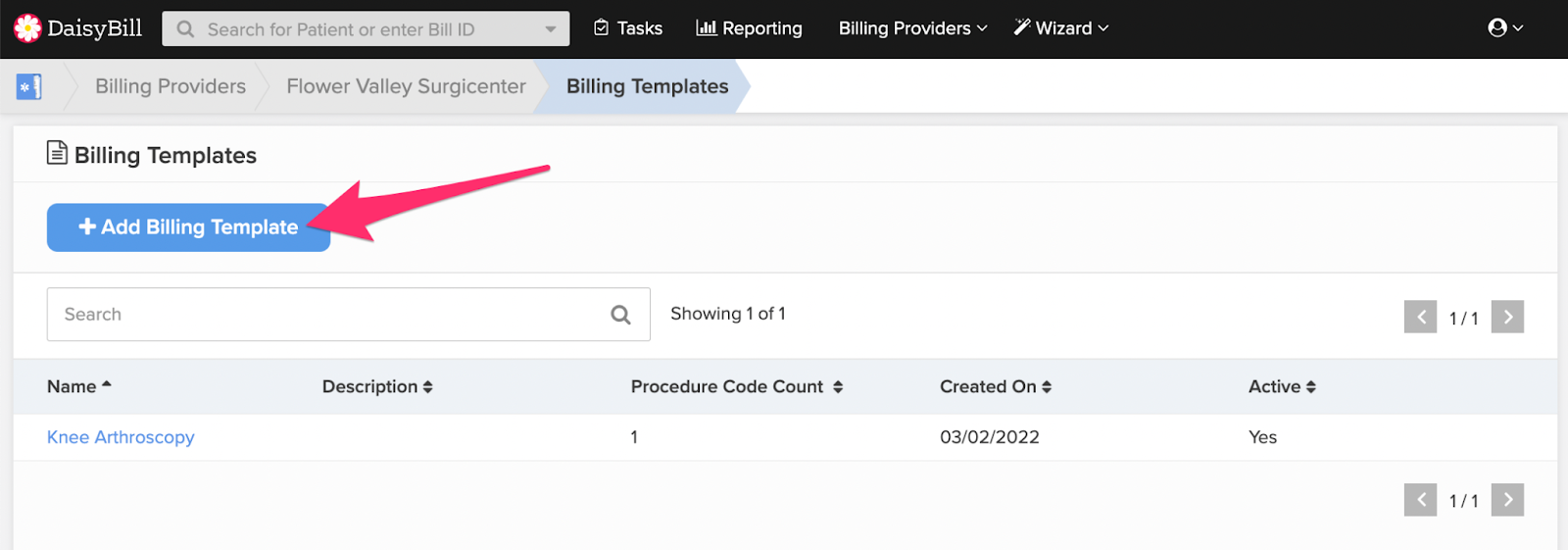Click the DaisyBill flower logo
1568x550 pixels.
(x=27, y=28)
